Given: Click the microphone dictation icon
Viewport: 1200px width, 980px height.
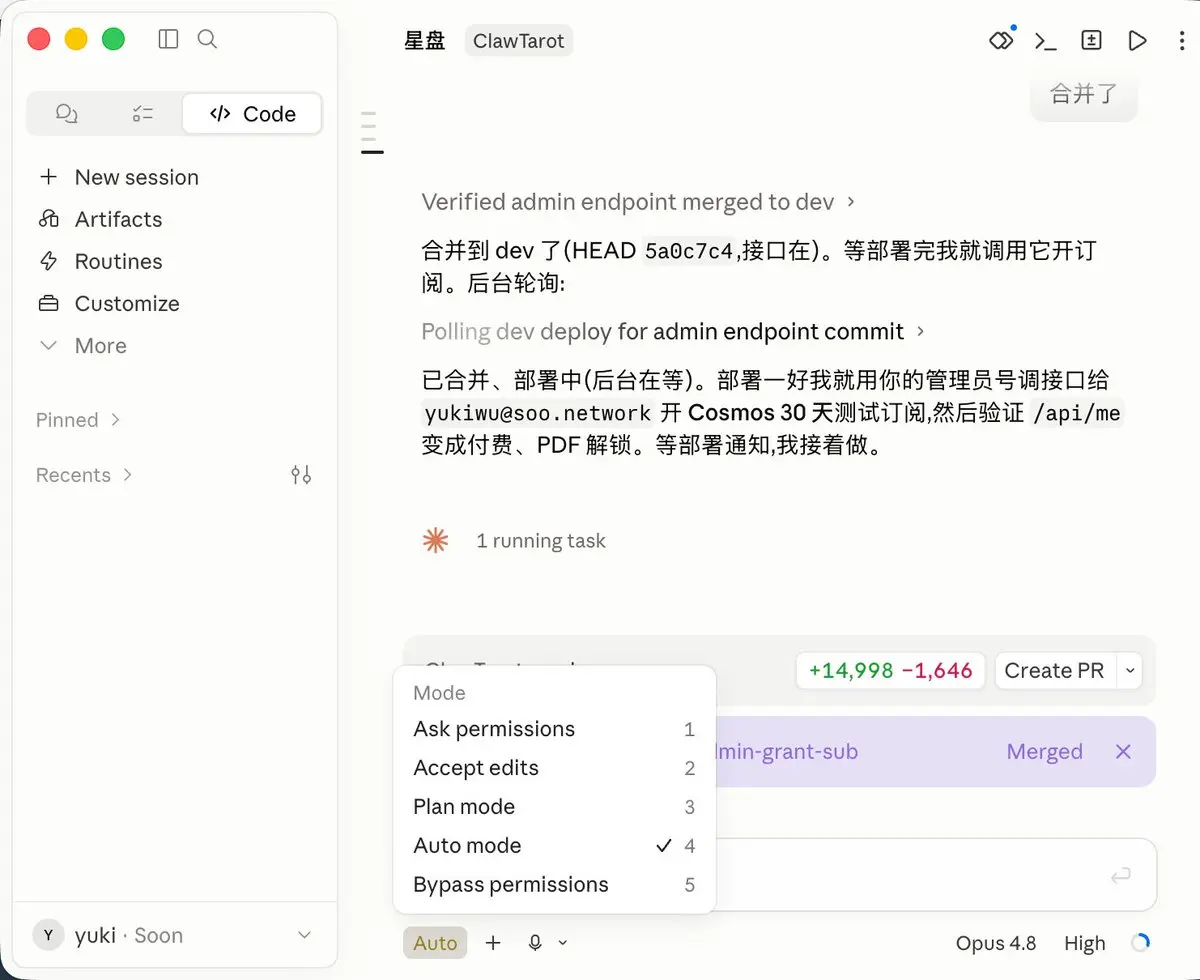Looking at the screenshot, I should [535, 943].
